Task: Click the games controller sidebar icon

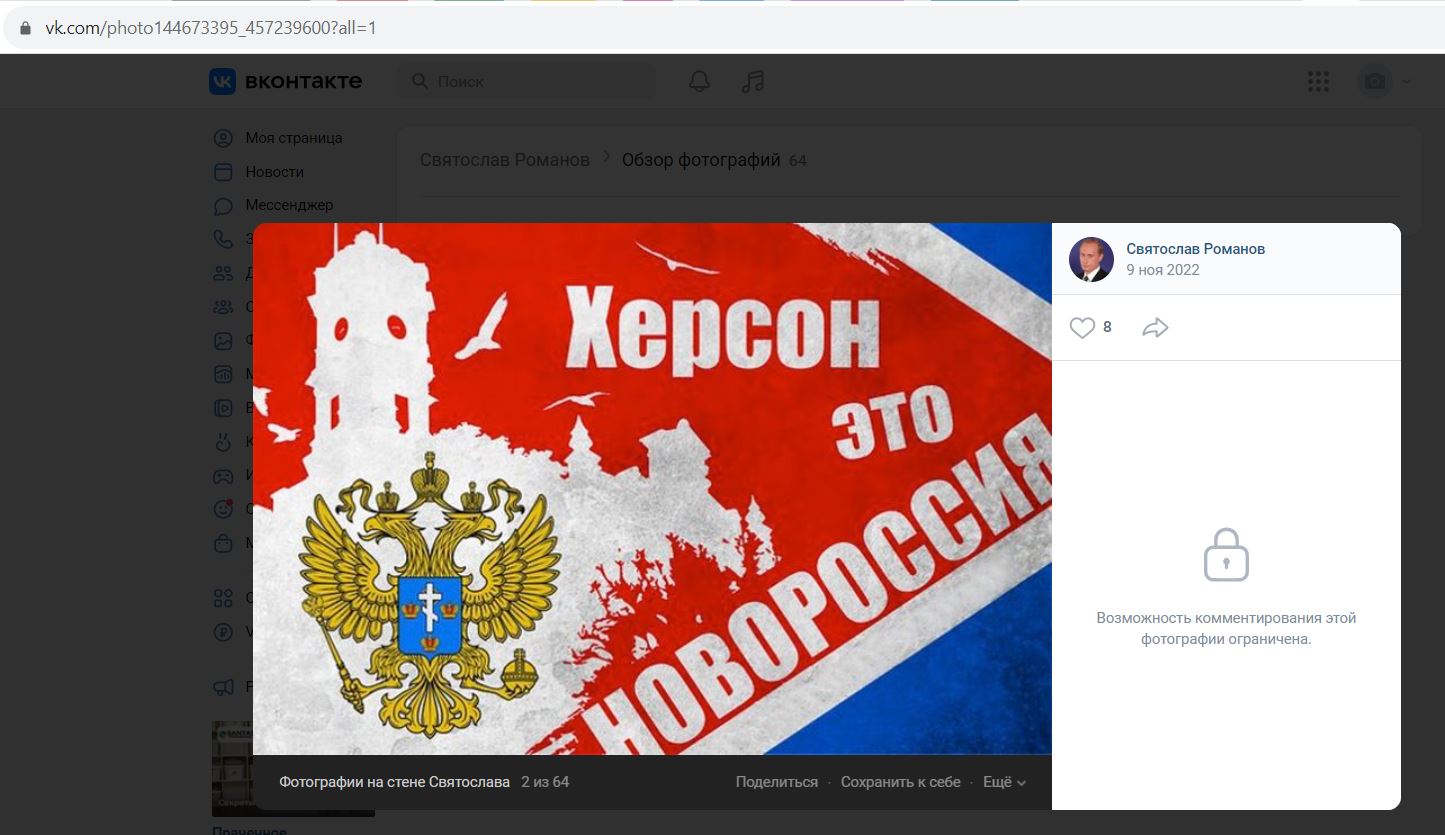Action: pos(224,476)
